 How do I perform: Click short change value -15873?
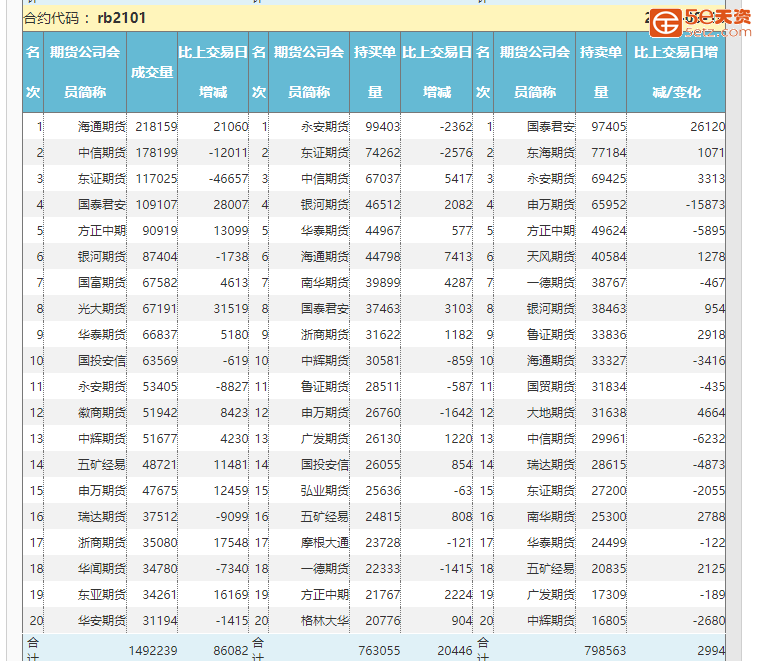705,205
